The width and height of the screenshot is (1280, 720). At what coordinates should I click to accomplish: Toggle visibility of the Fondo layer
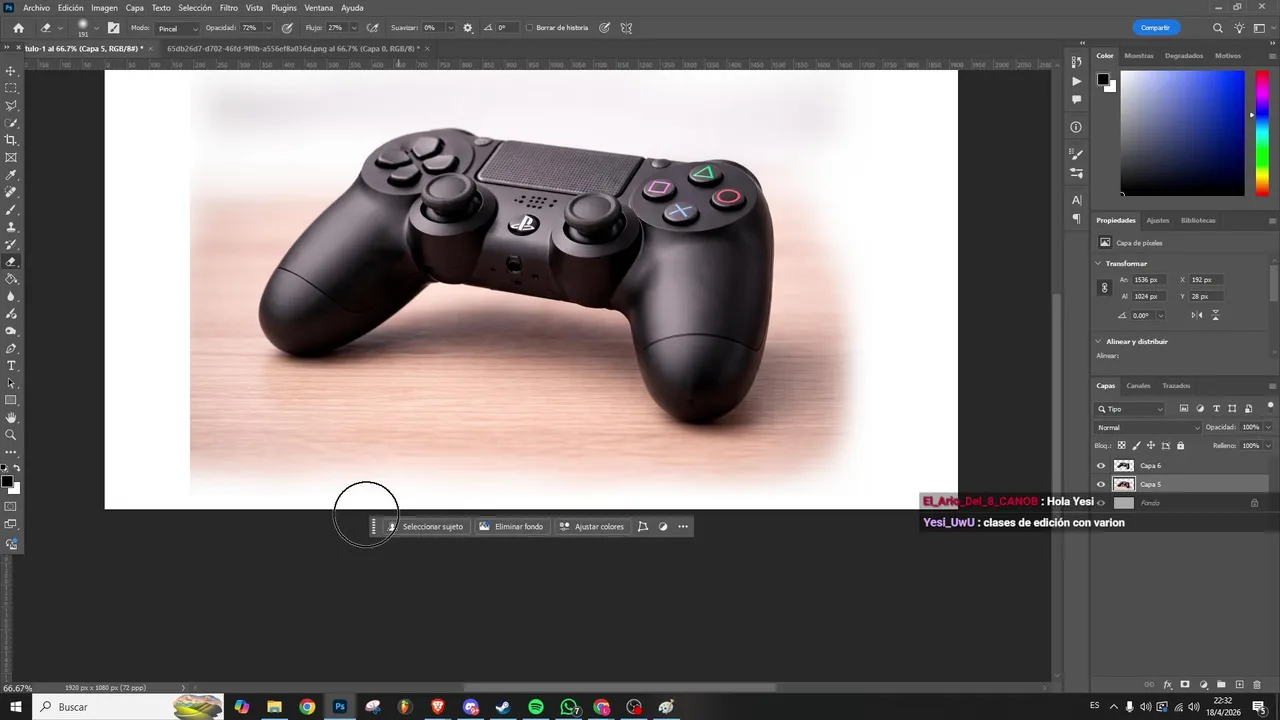1101,503
